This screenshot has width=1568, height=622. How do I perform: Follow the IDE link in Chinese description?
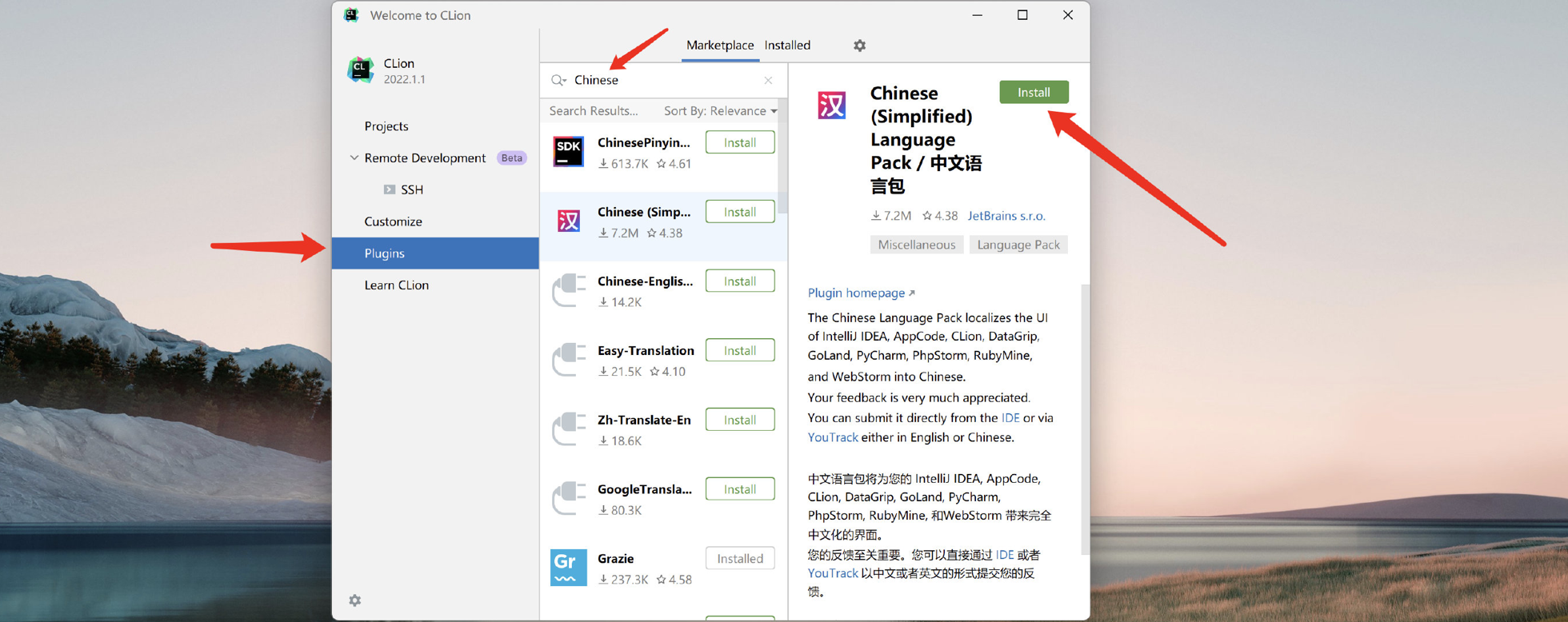click(x=1005, y=555)
